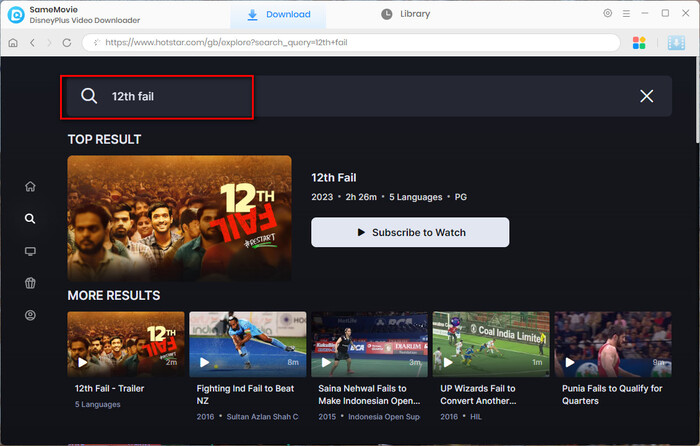Play the UP Wizards Fail to Convert video
The width and height of the screenshot is (700, 446).
tap(491, 344)
